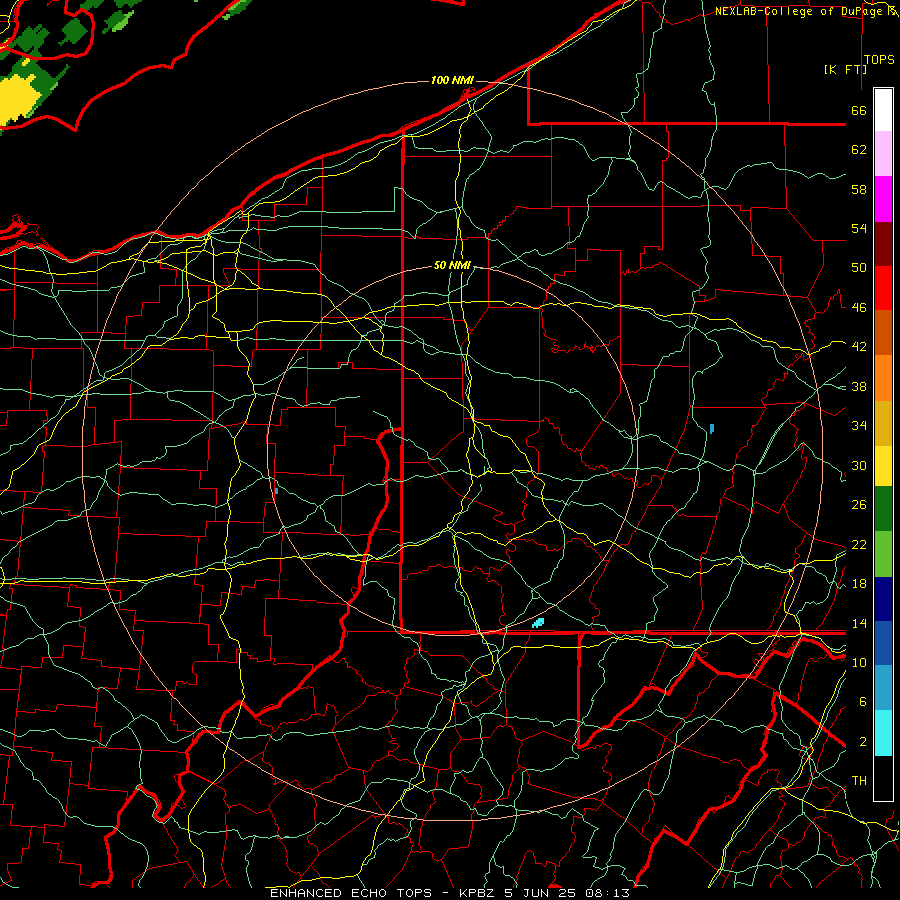Click the cyan echo near the 50 NMI ring bottom
The width and height of the screenshot is (900, 900).
[538, 623]
